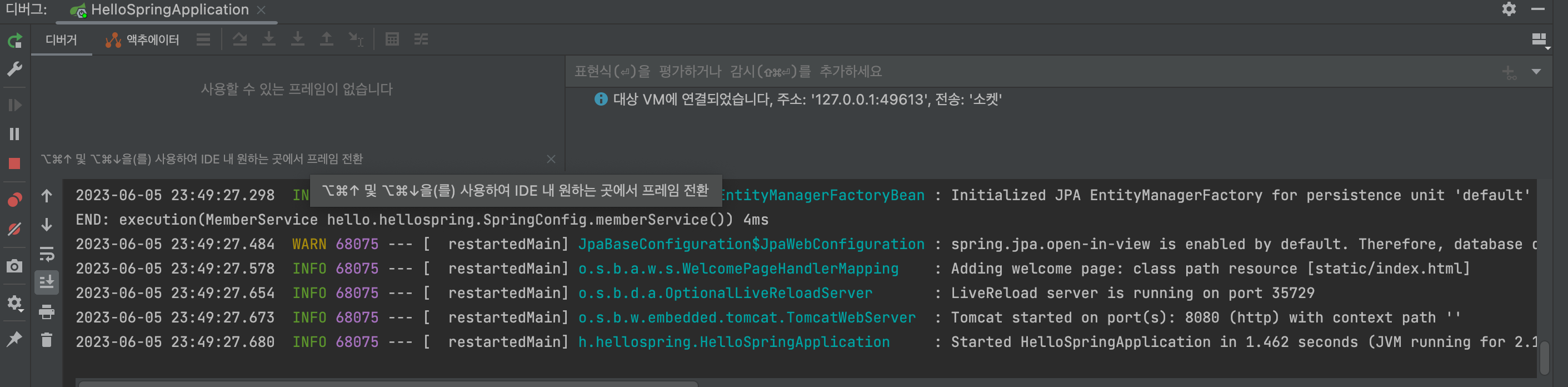The image size is (1568, 387).
Task: Click the horizontal console scrollbar
Action: (x=388, y=384)
